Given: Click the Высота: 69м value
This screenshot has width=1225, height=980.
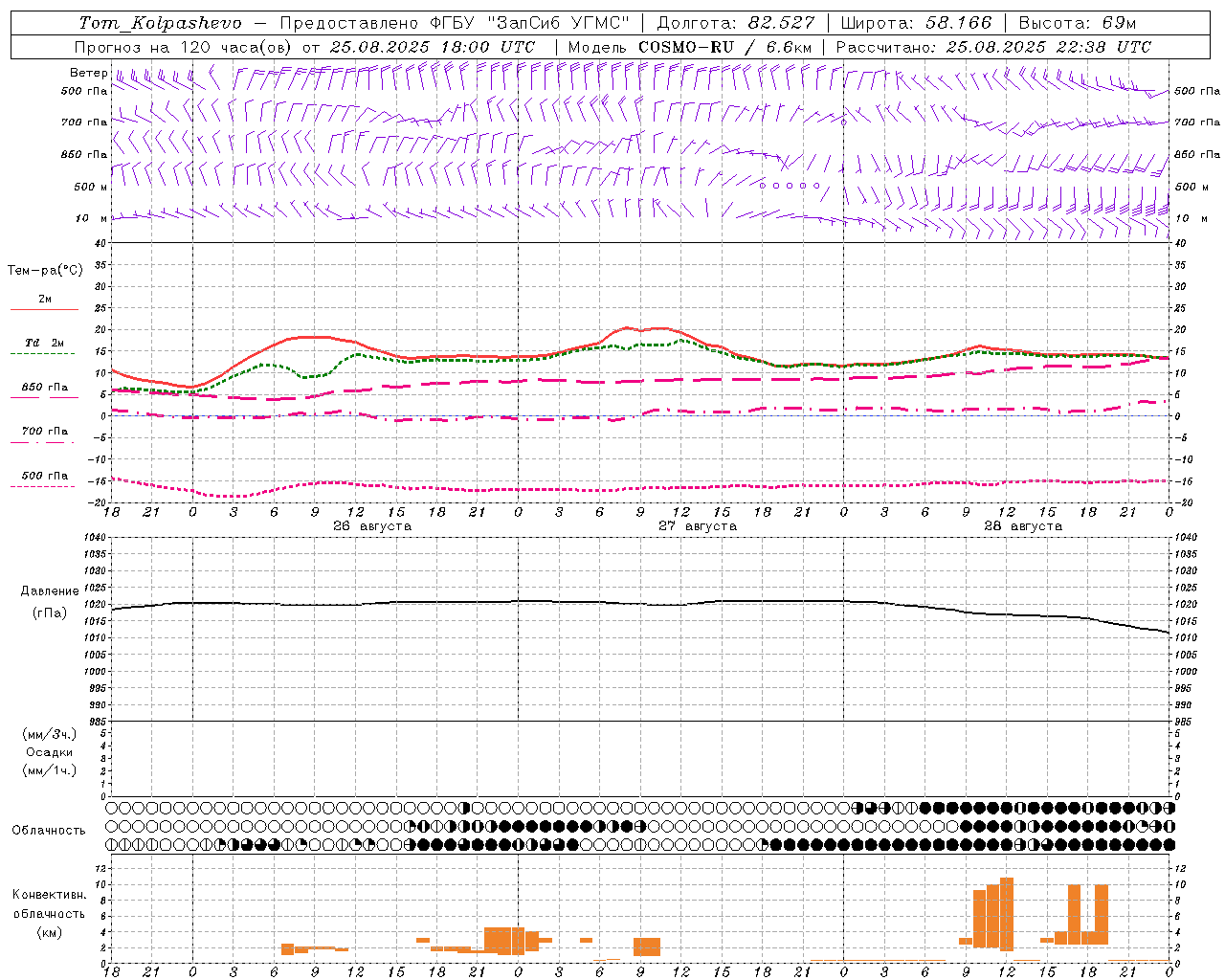Looking at the screenshot, I should tap(1077, 23).
